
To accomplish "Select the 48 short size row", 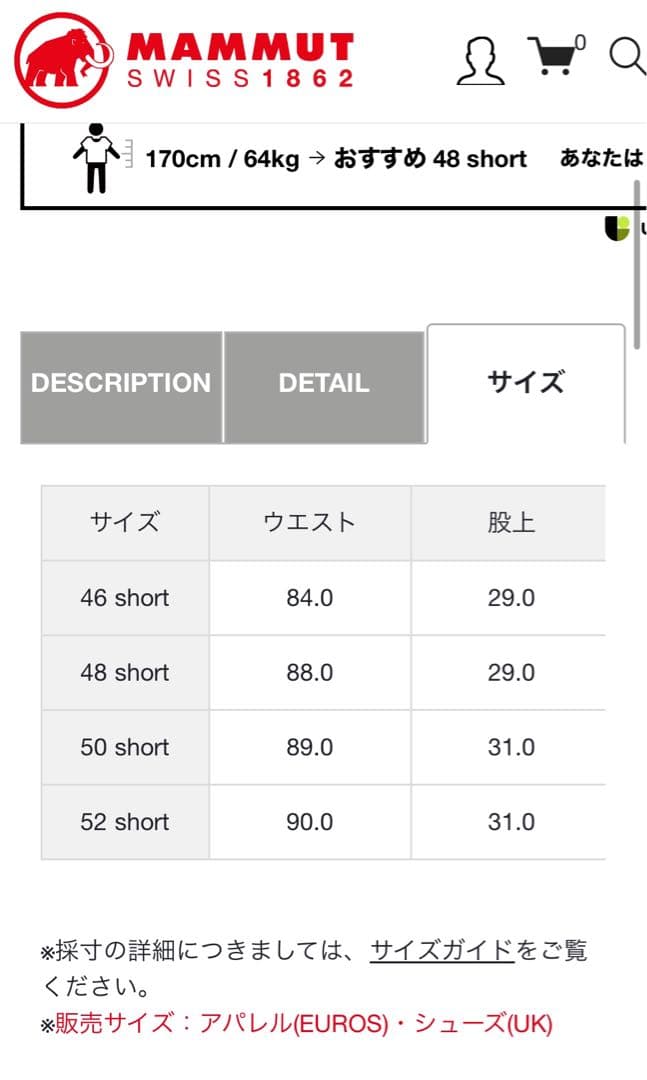I will click(124, 672).
